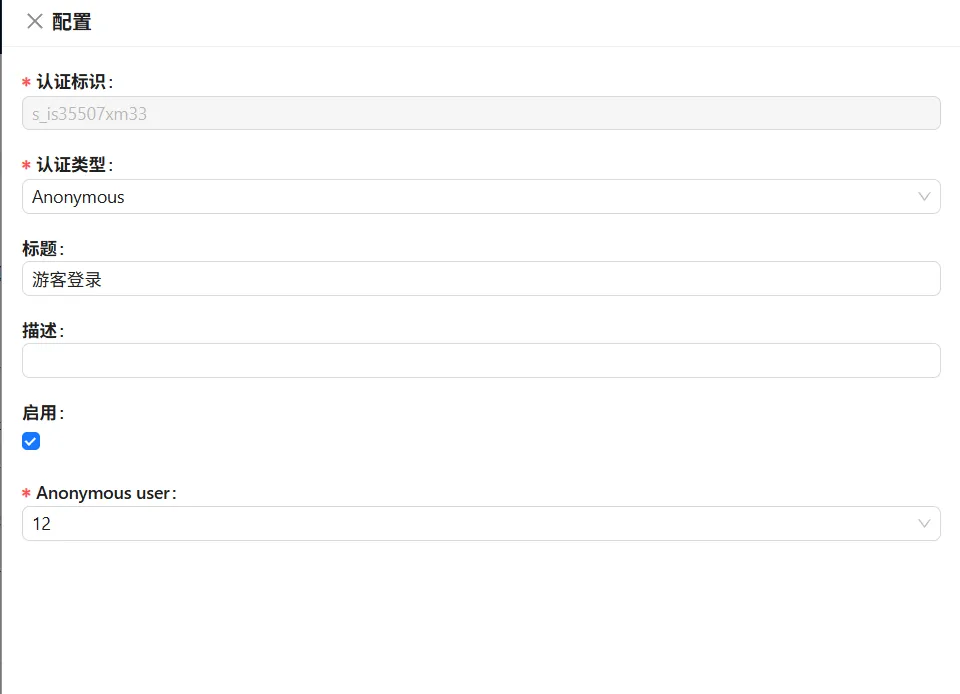Image resolution: width=960 pixels, height=694 pixels.
Task: Click the 标题 field label
Action: pos(40,247)
